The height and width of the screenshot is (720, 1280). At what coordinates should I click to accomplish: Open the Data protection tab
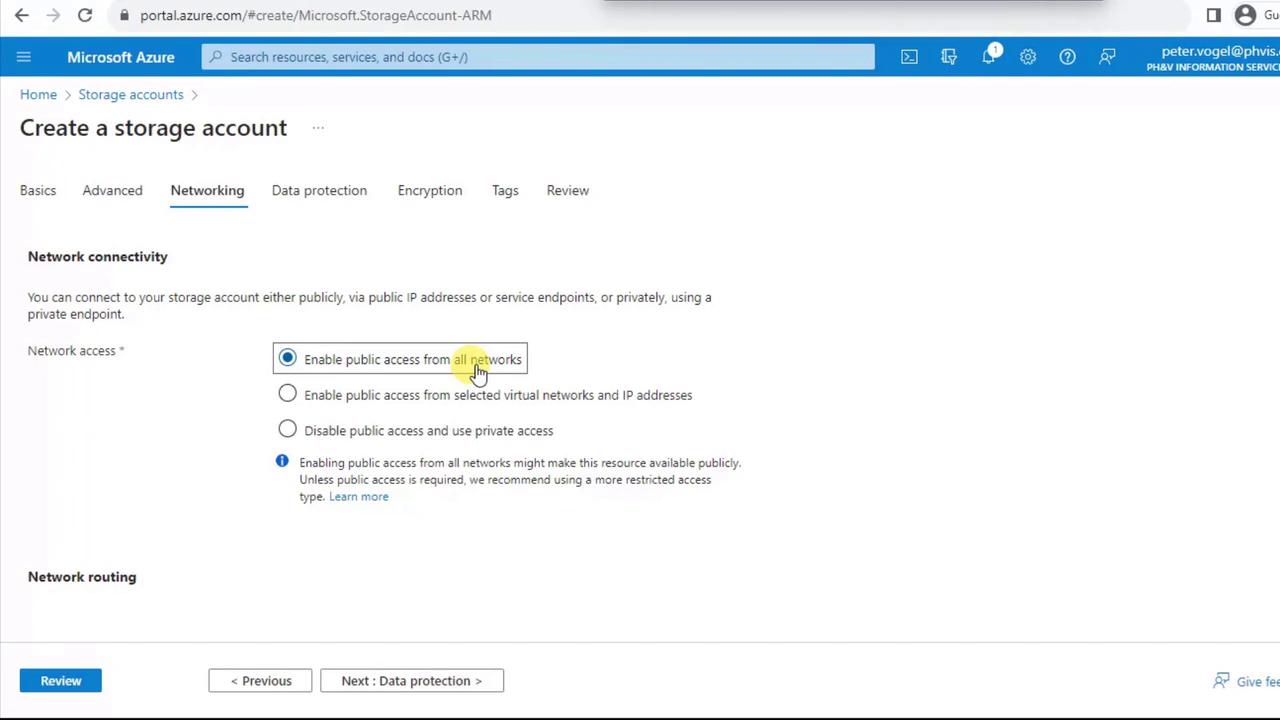tap(319, 190)
